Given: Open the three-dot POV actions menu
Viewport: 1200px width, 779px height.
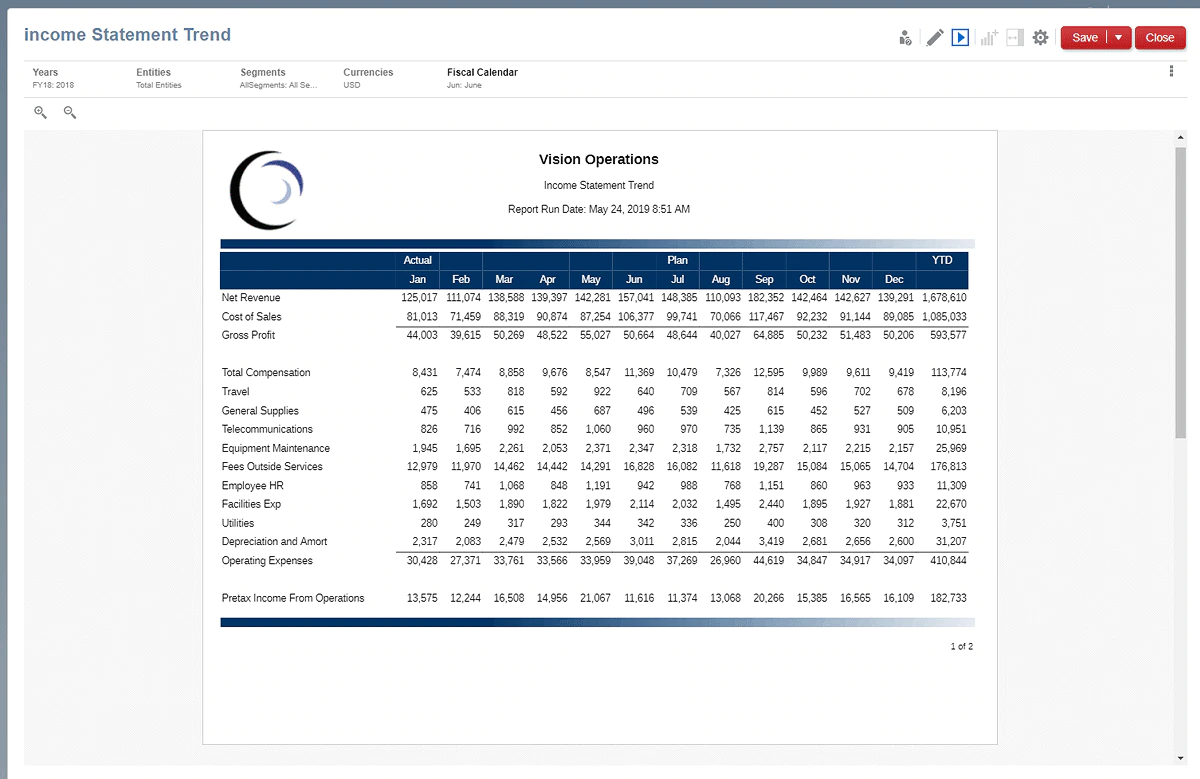Looking at the screenshot, I should [1171, 72].
